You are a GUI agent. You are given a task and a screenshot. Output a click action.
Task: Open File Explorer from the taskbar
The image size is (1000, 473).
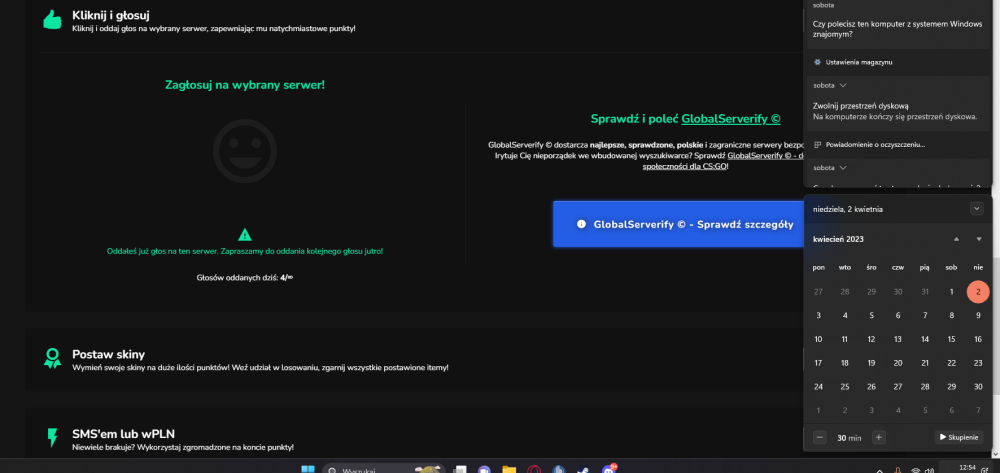coord(509,470)
